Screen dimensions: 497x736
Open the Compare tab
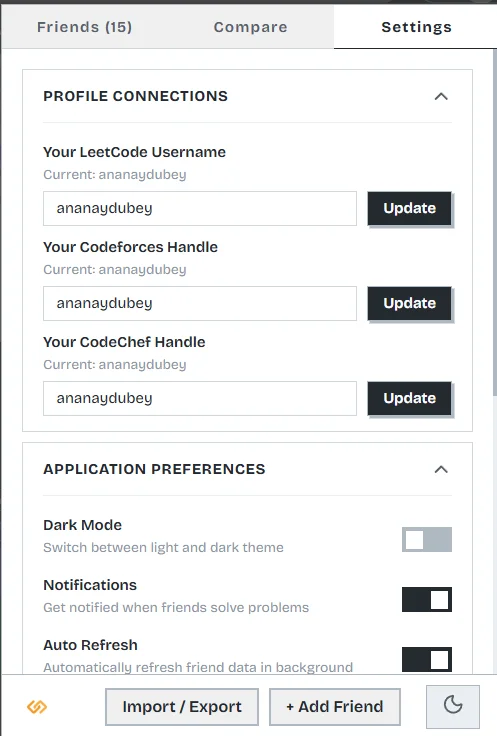(x=251, y=27)
